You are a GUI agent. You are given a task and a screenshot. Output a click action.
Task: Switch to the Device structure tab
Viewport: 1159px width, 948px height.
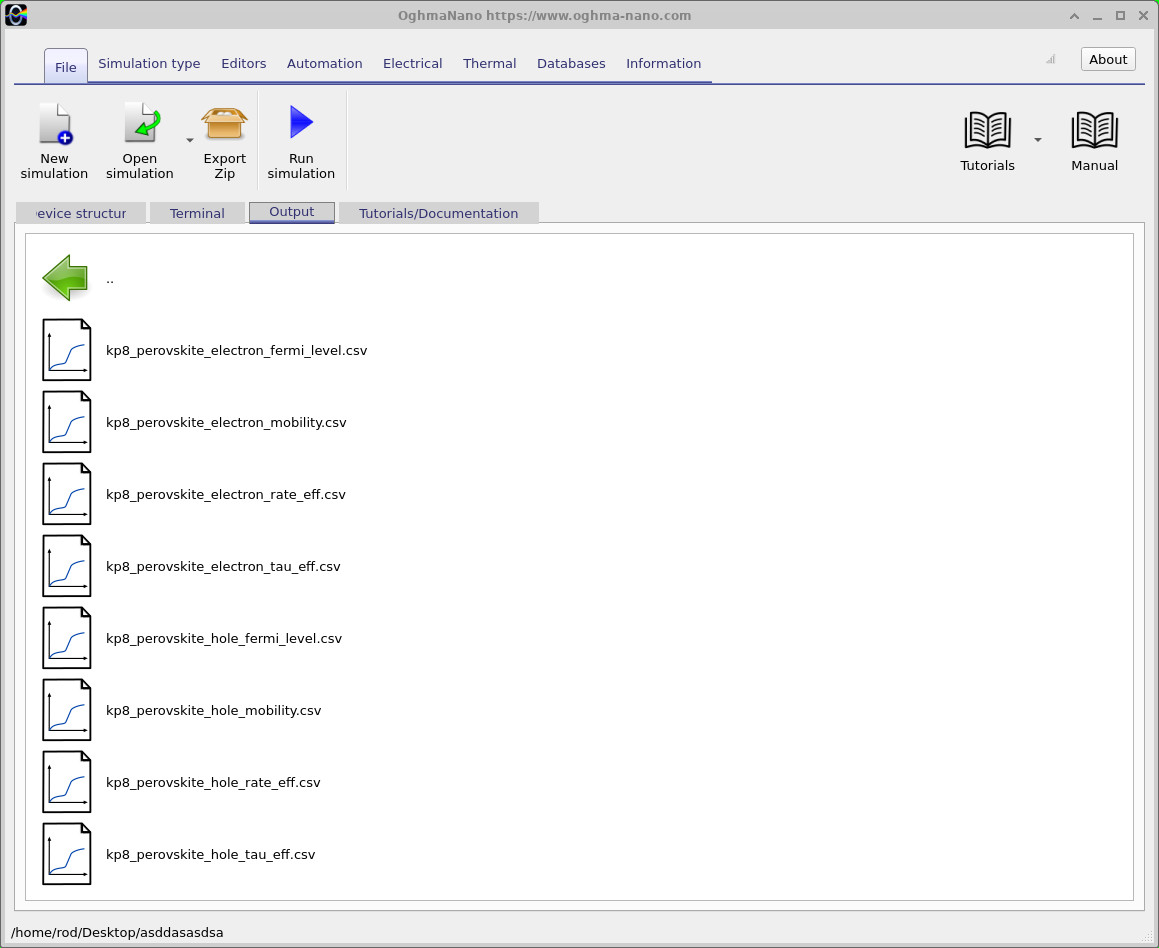pos(81,213)
